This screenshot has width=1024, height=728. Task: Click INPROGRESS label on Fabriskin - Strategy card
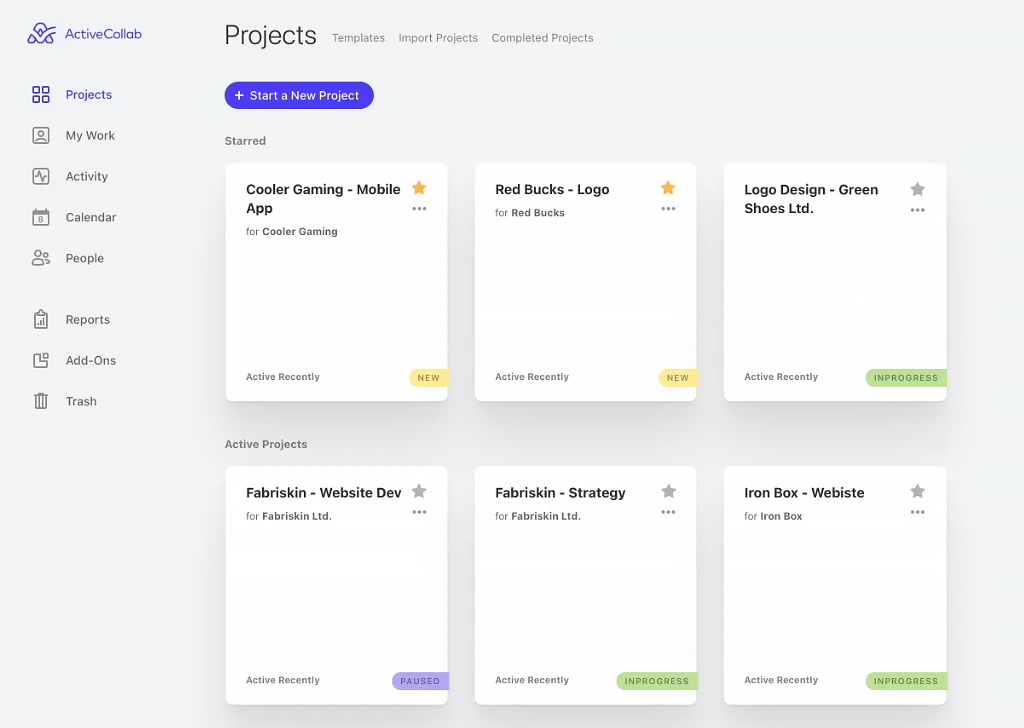point(656,681)
